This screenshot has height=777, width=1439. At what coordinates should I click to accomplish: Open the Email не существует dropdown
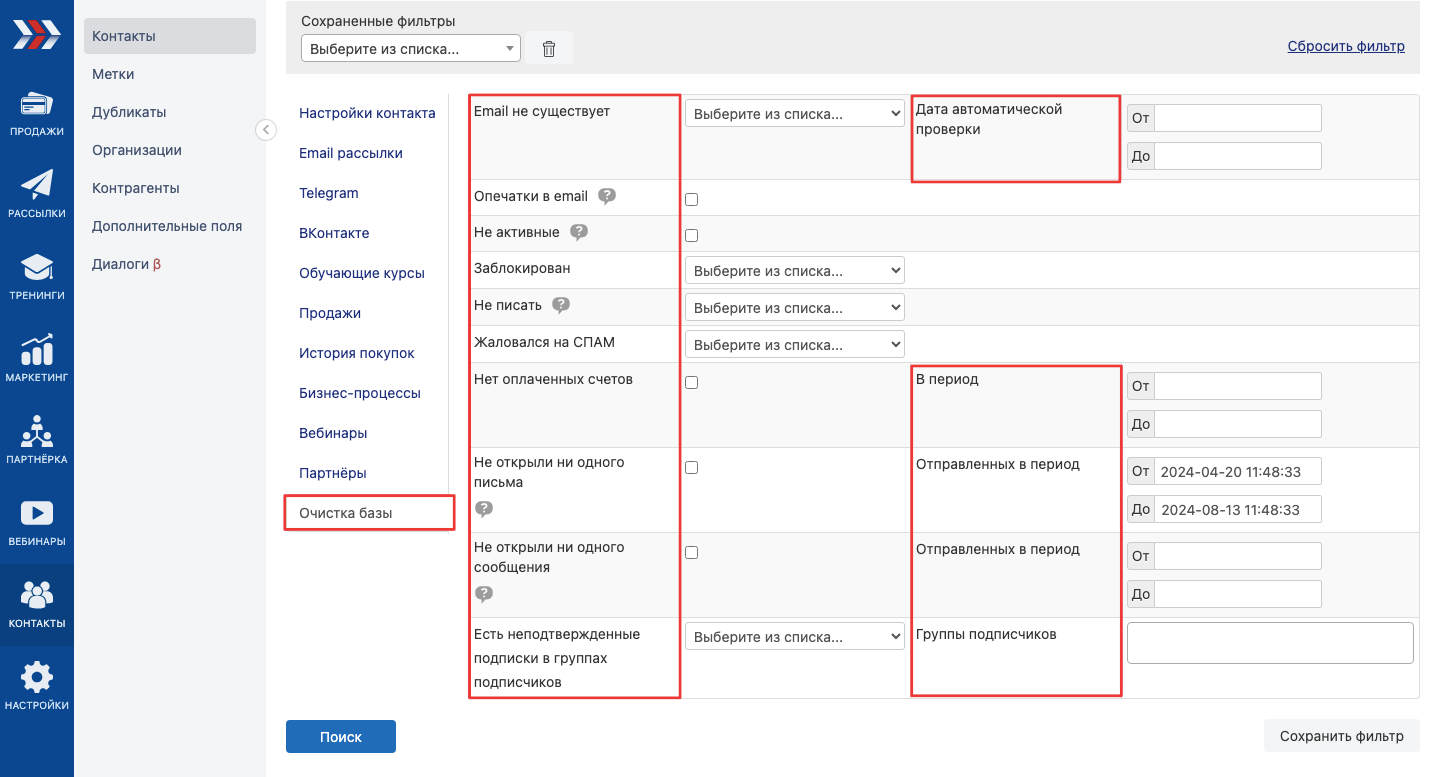[795, 114]
